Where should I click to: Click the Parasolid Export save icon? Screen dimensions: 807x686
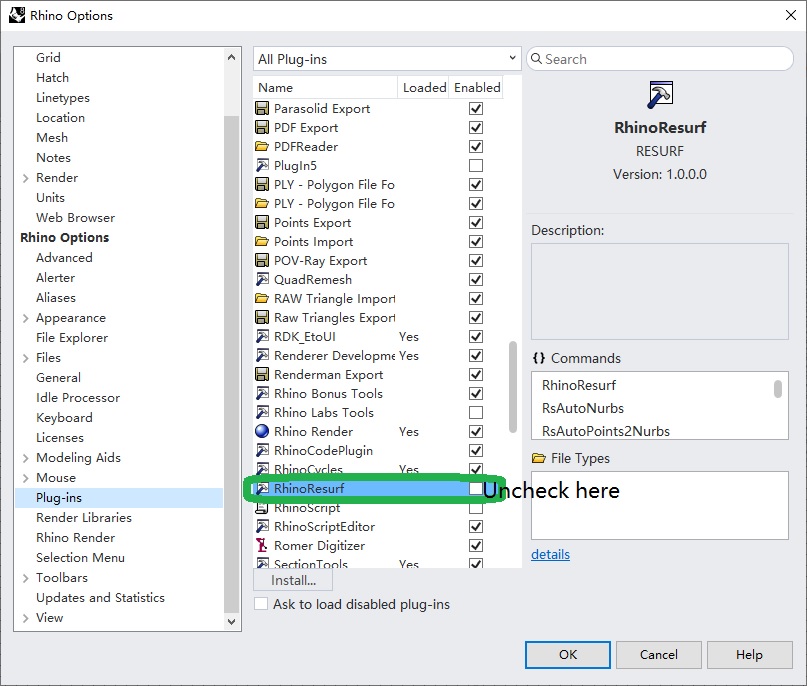pos(262,109)
